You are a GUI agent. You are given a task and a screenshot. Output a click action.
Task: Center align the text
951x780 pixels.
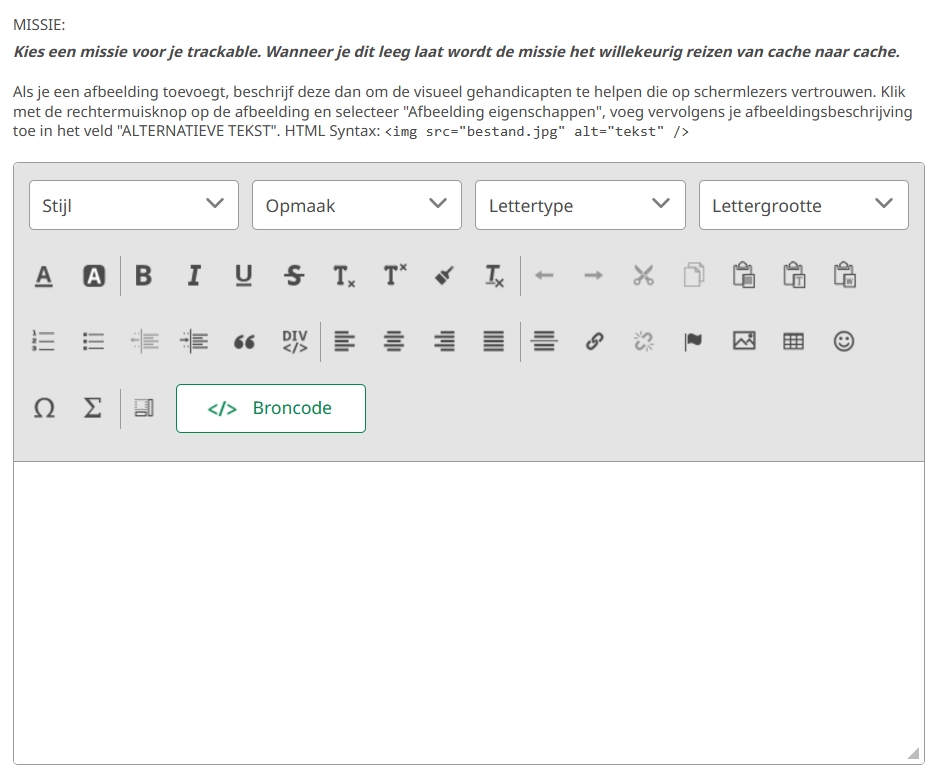(x=394, y=341)
